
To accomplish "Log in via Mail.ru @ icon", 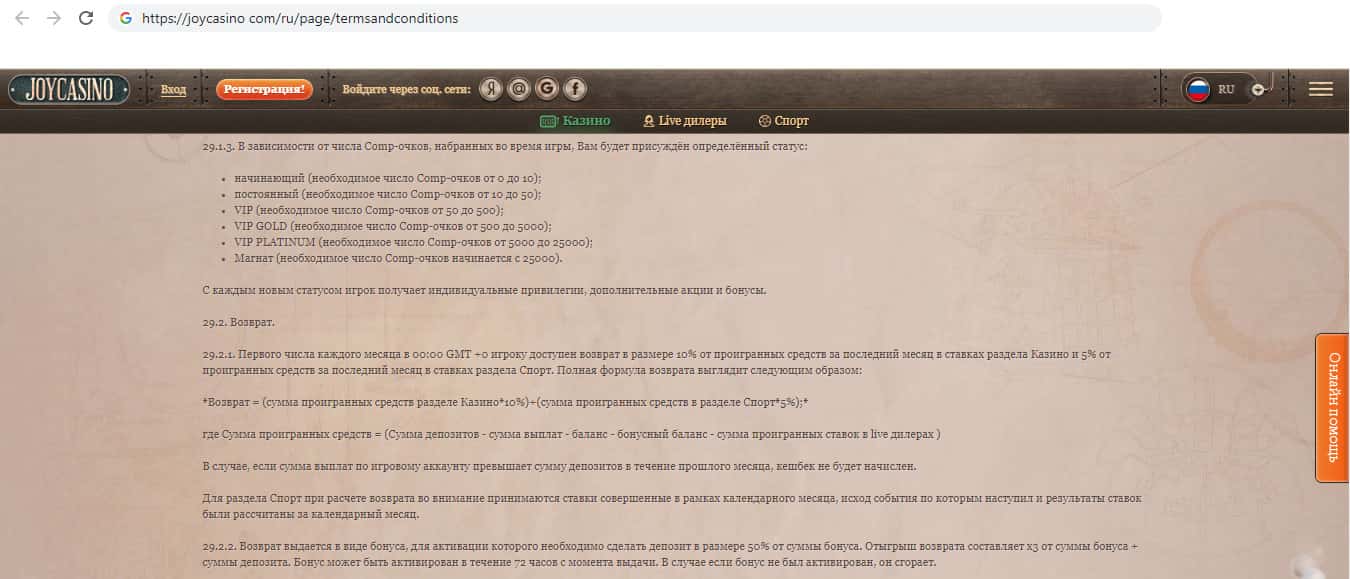I will pos(518,89).
